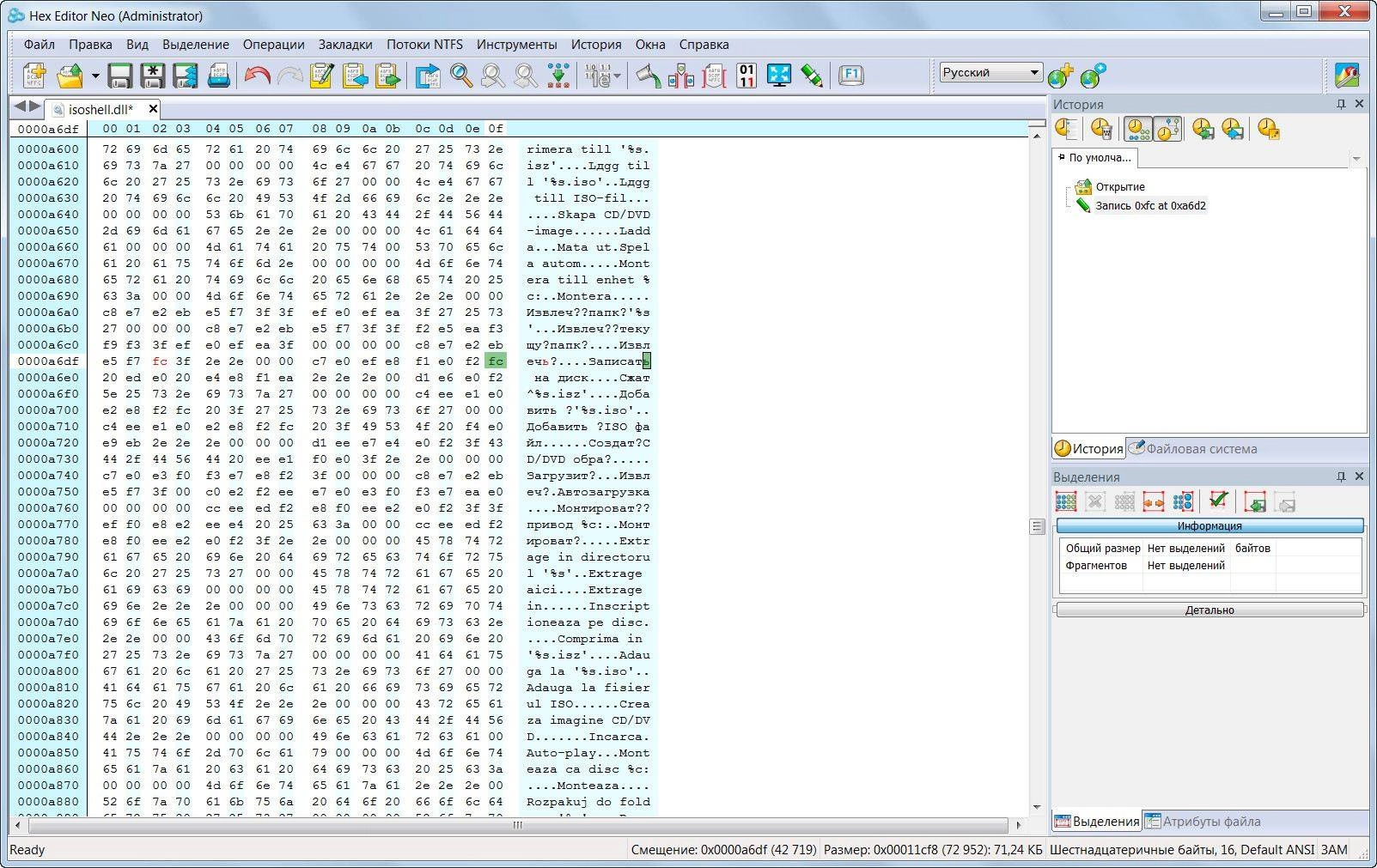Screen dimensions: 1377x868
Task: Expand the Детально section header
Action: click(x=1209, y=610)
